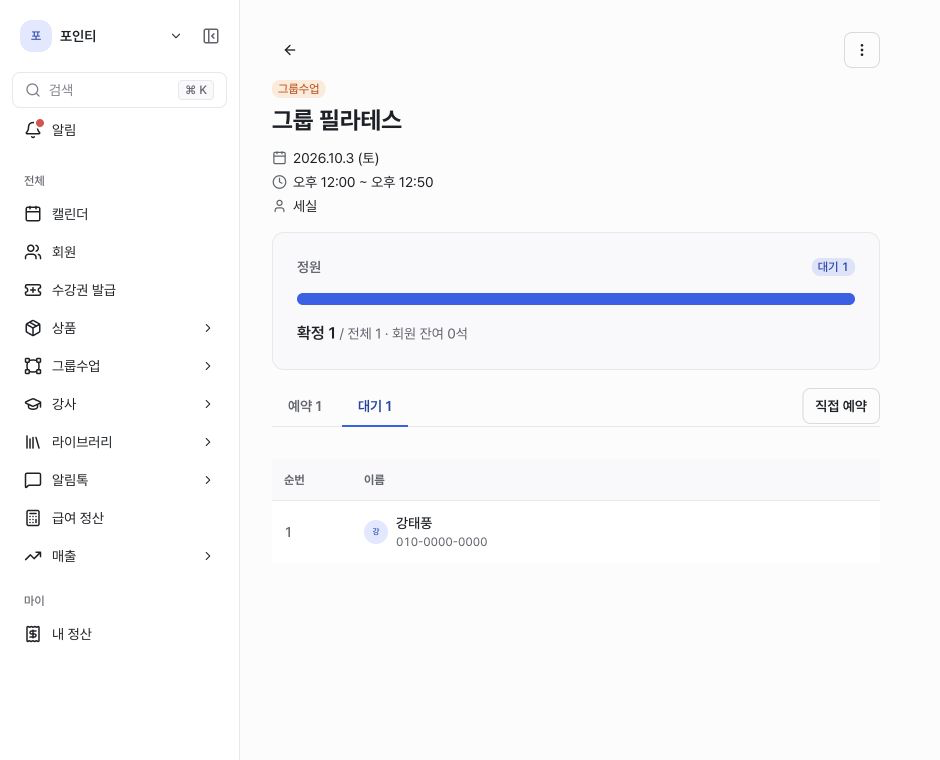
Task: Click the 확정 1 count text
Action: pos(316,333)
